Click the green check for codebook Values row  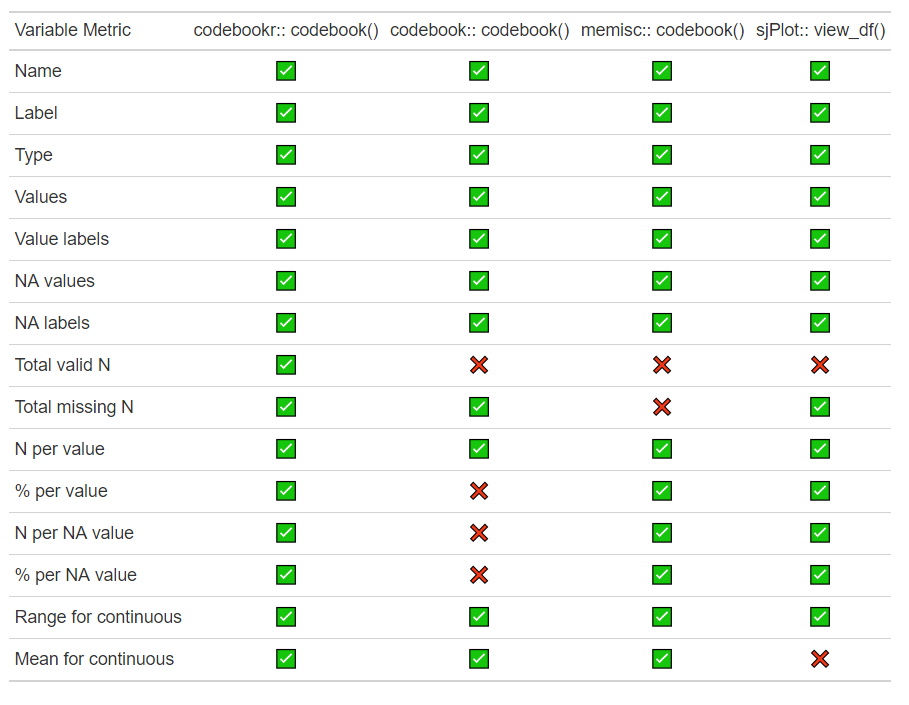coord(479,197)
